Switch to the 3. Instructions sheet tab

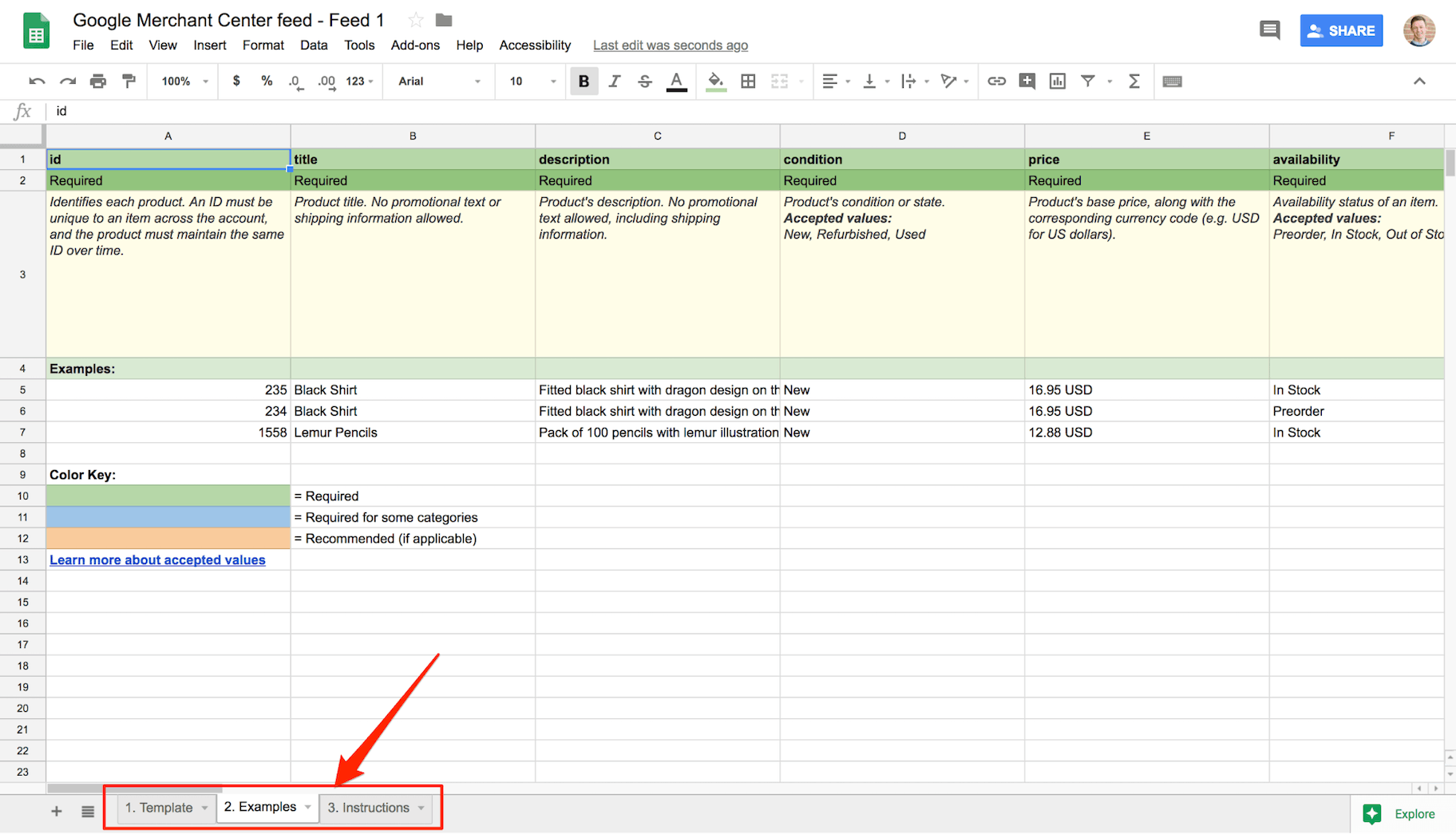(369, 808)
